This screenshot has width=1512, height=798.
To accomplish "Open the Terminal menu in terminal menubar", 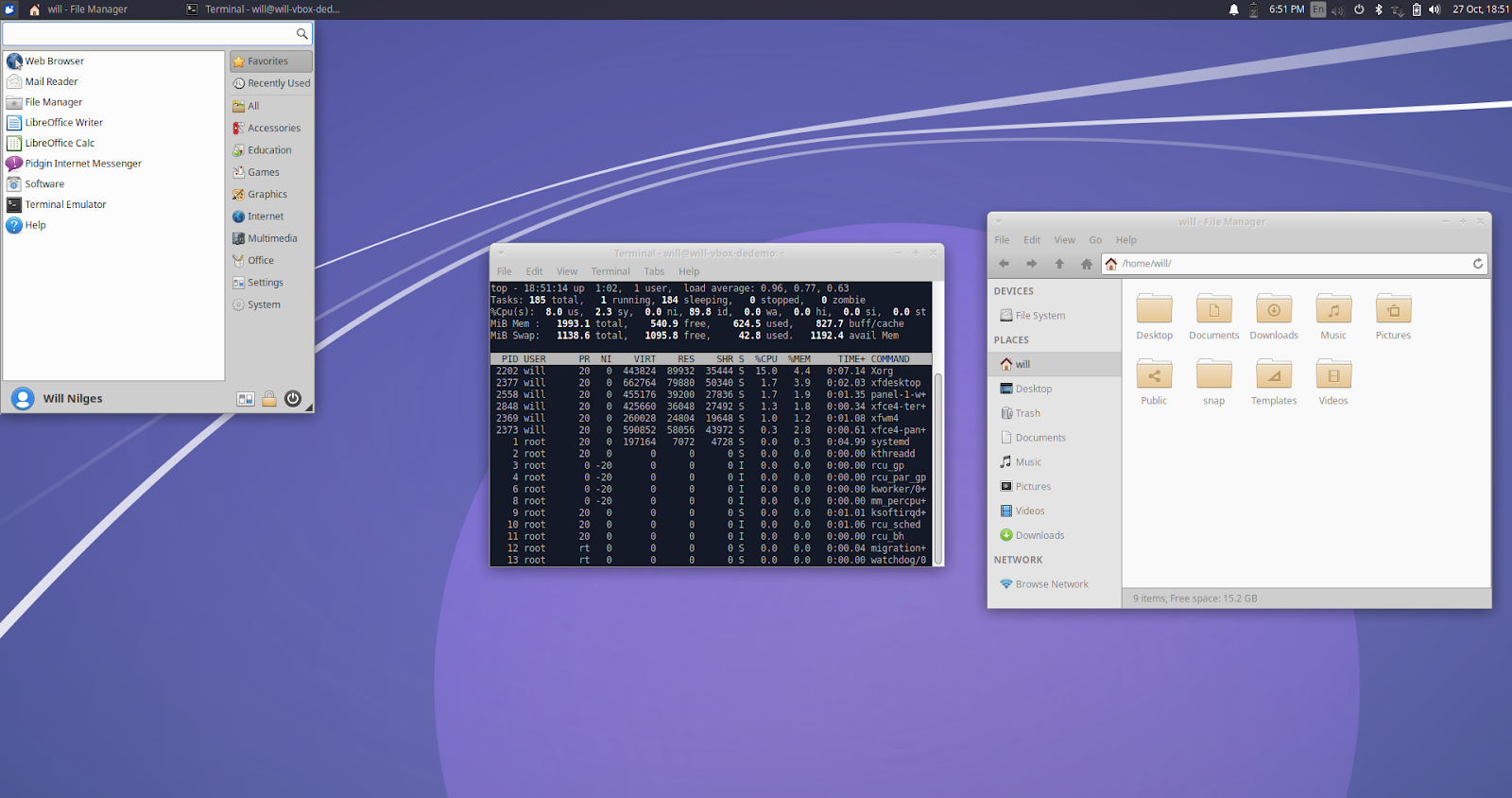I will [x=610, y=271].
